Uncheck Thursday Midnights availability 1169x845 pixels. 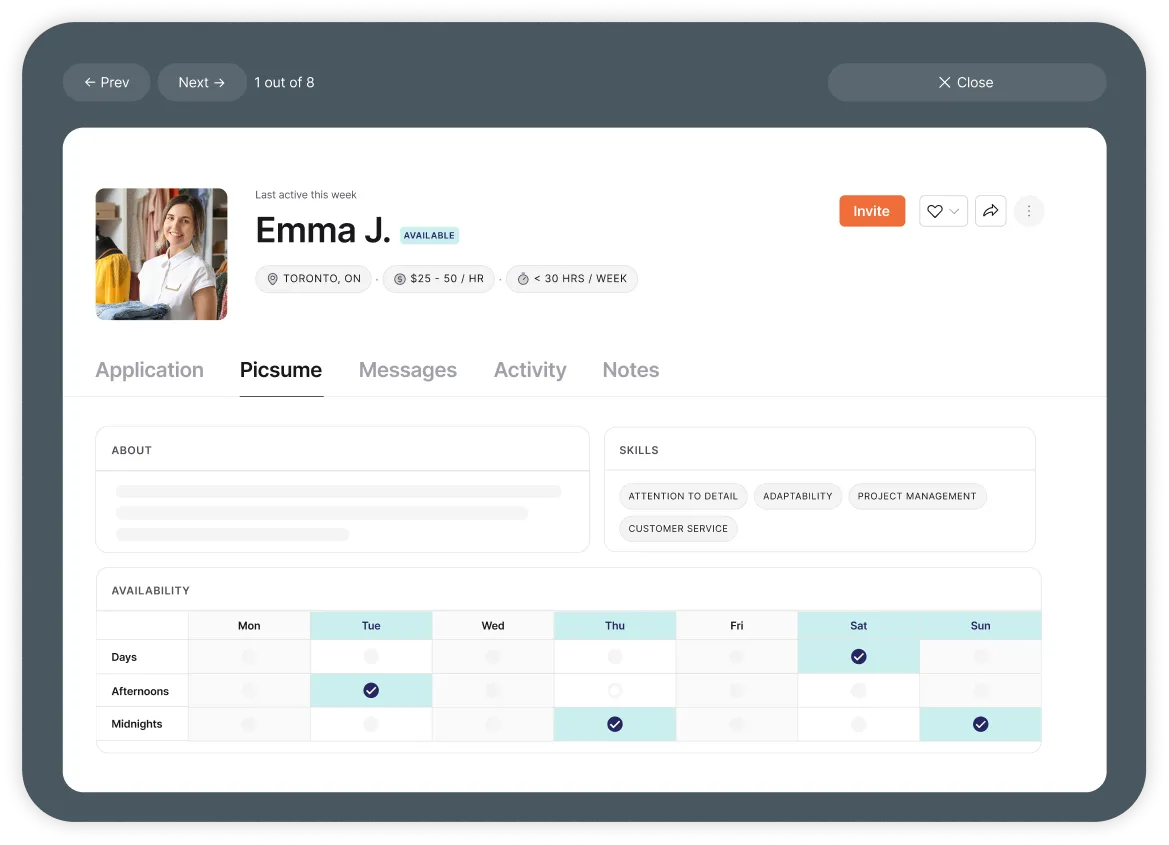coord(615,724)
